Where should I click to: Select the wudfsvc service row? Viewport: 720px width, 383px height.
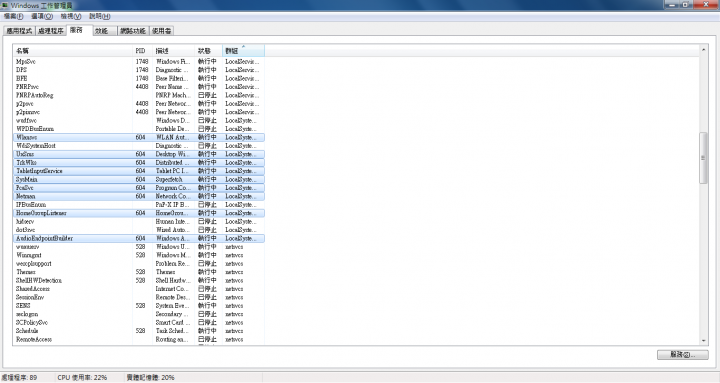tap(139, 120)
